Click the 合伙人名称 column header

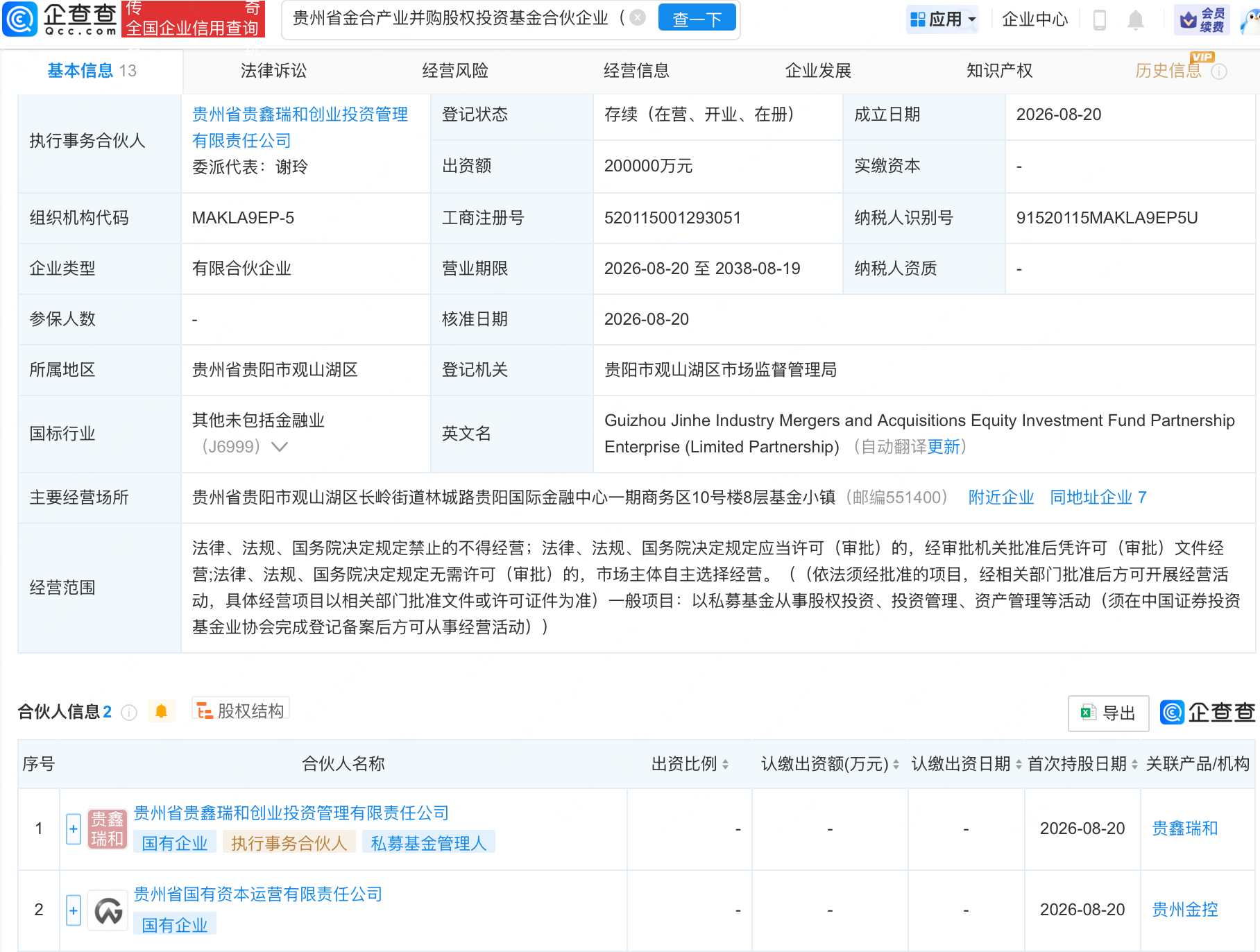343,764
